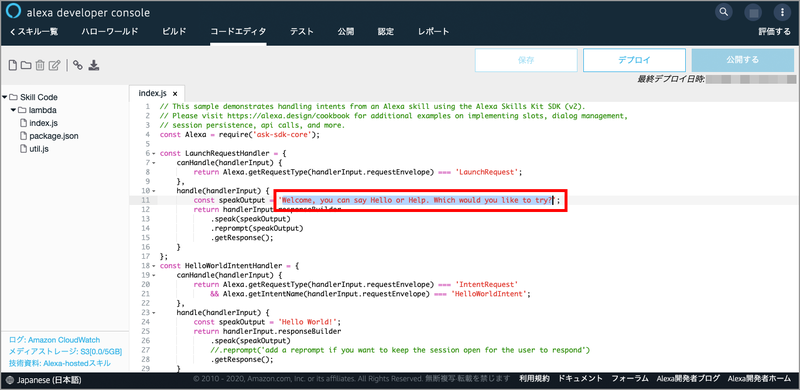The image size is (800, 390).
Task: Switch to the テスト tab
Action: coord(302,32)
